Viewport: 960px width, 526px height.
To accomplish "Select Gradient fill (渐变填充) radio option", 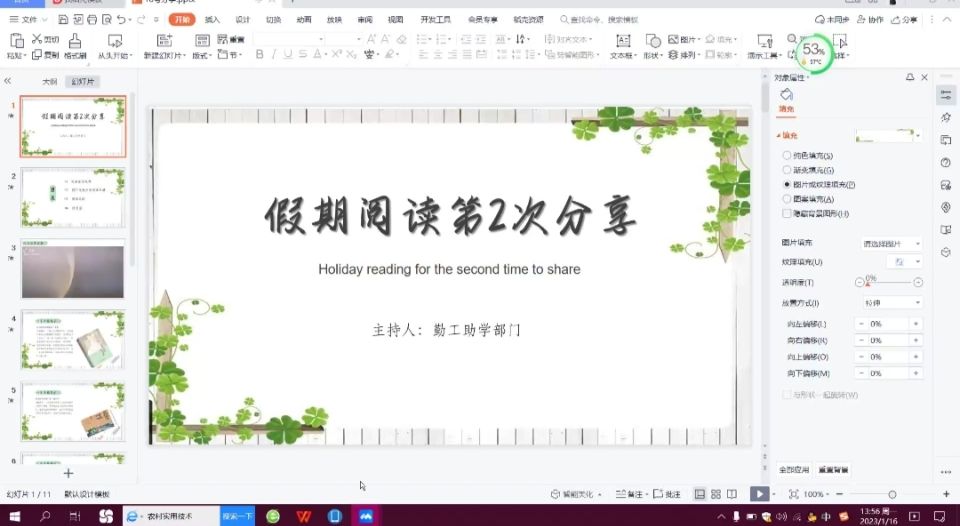I will click(x=786, y=170).
